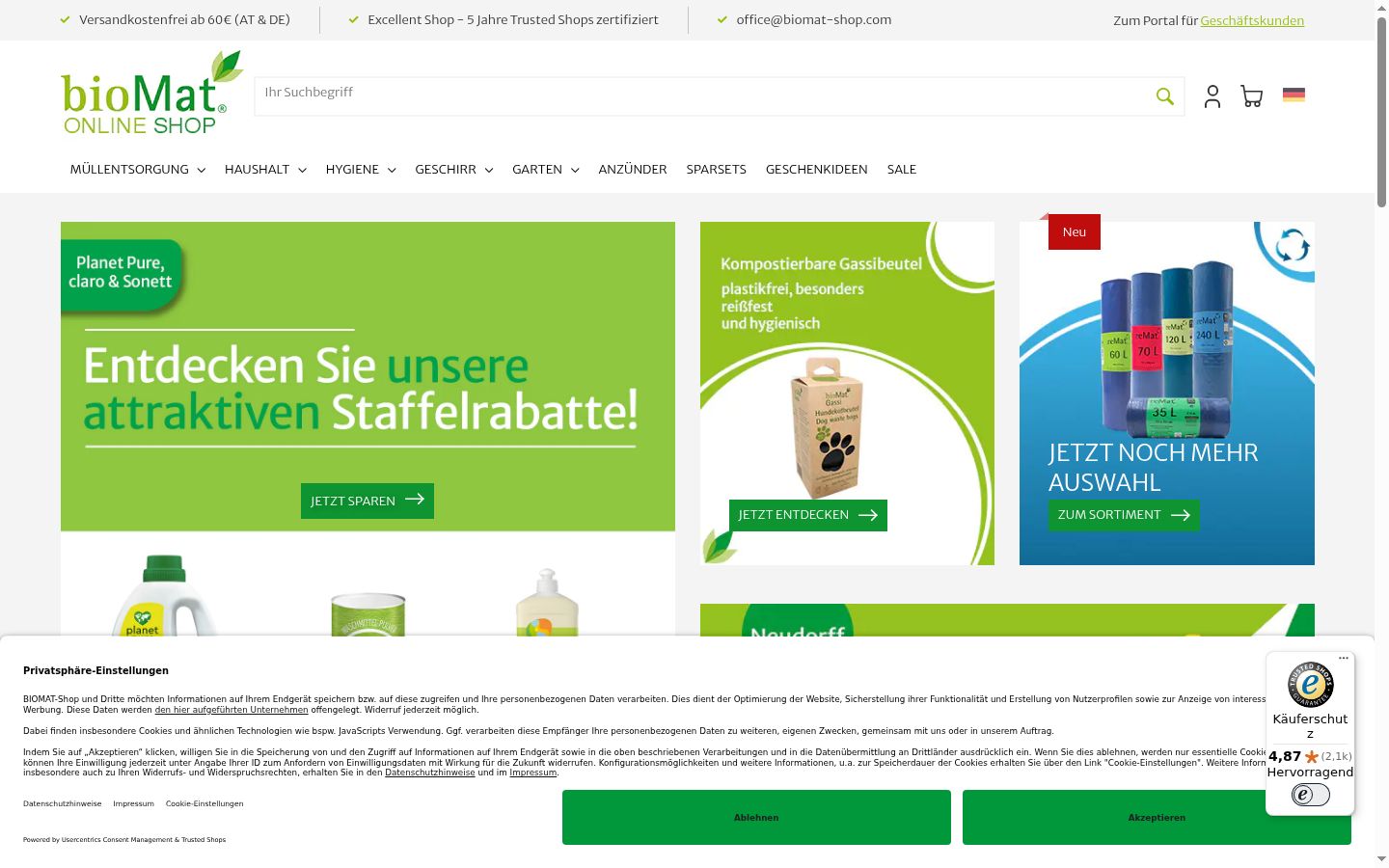Click the Neu badge on trash bags banner

(x=1075, y=232)
